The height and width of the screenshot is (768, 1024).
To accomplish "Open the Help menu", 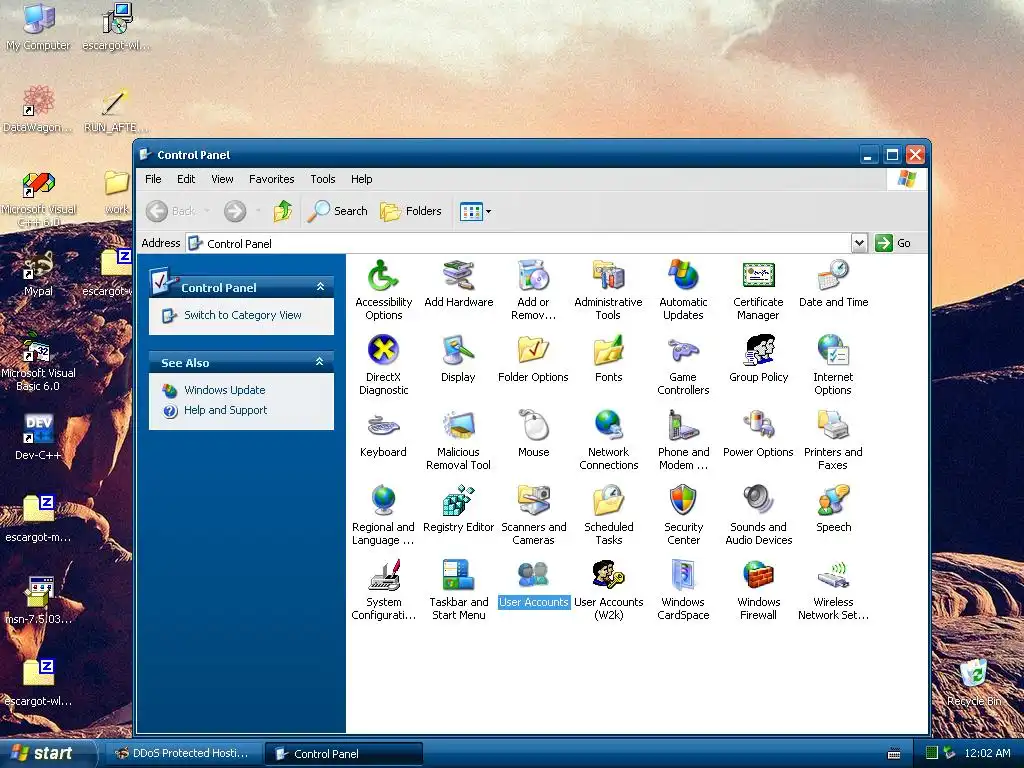I will (361, 179).
